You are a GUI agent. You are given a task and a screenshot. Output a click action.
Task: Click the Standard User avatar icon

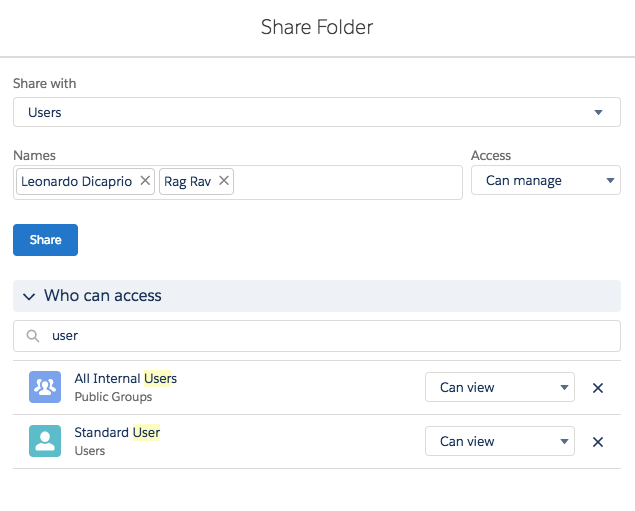coord(45,441)
